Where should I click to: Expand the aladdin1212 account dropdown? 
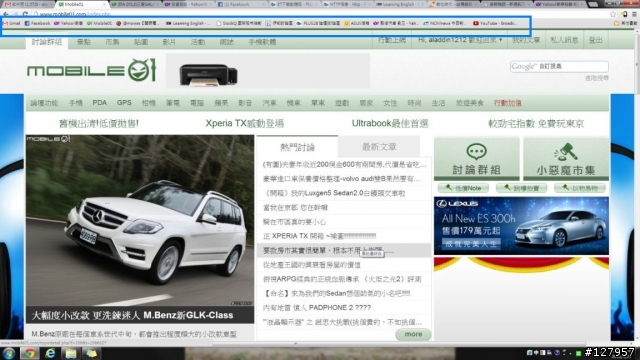coord(460,40)
